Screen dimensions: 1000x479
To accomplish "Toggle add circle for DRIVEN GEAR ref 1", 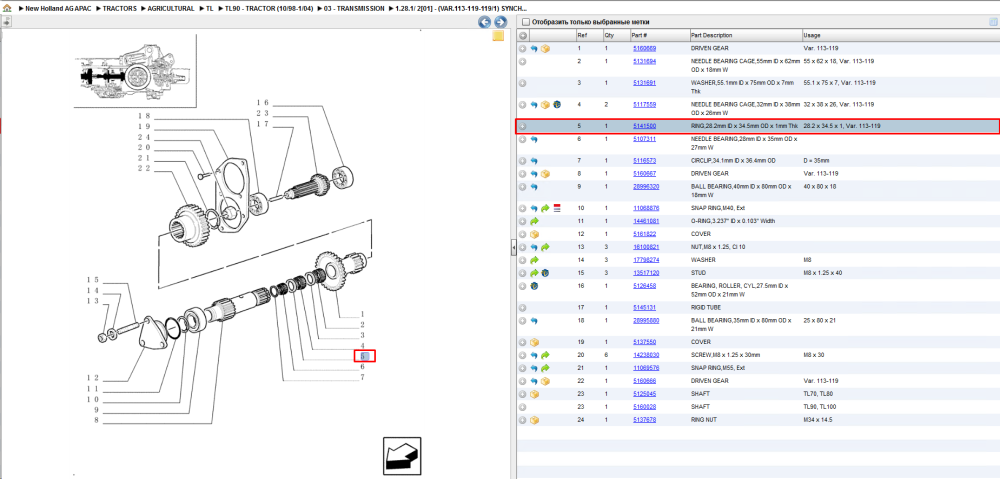I will click(x=522, y=48).
